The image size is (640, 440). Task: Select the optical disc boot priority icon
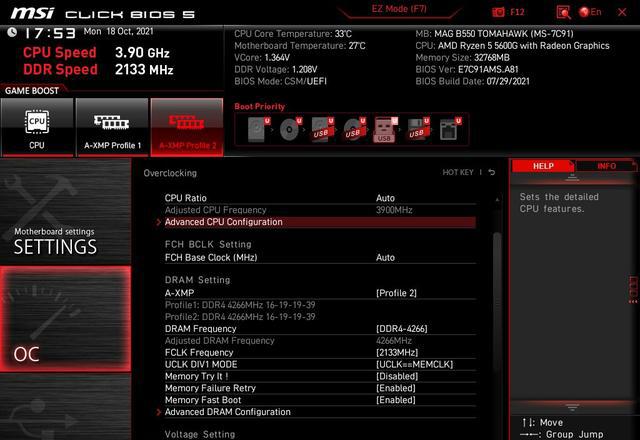[291, 129]
